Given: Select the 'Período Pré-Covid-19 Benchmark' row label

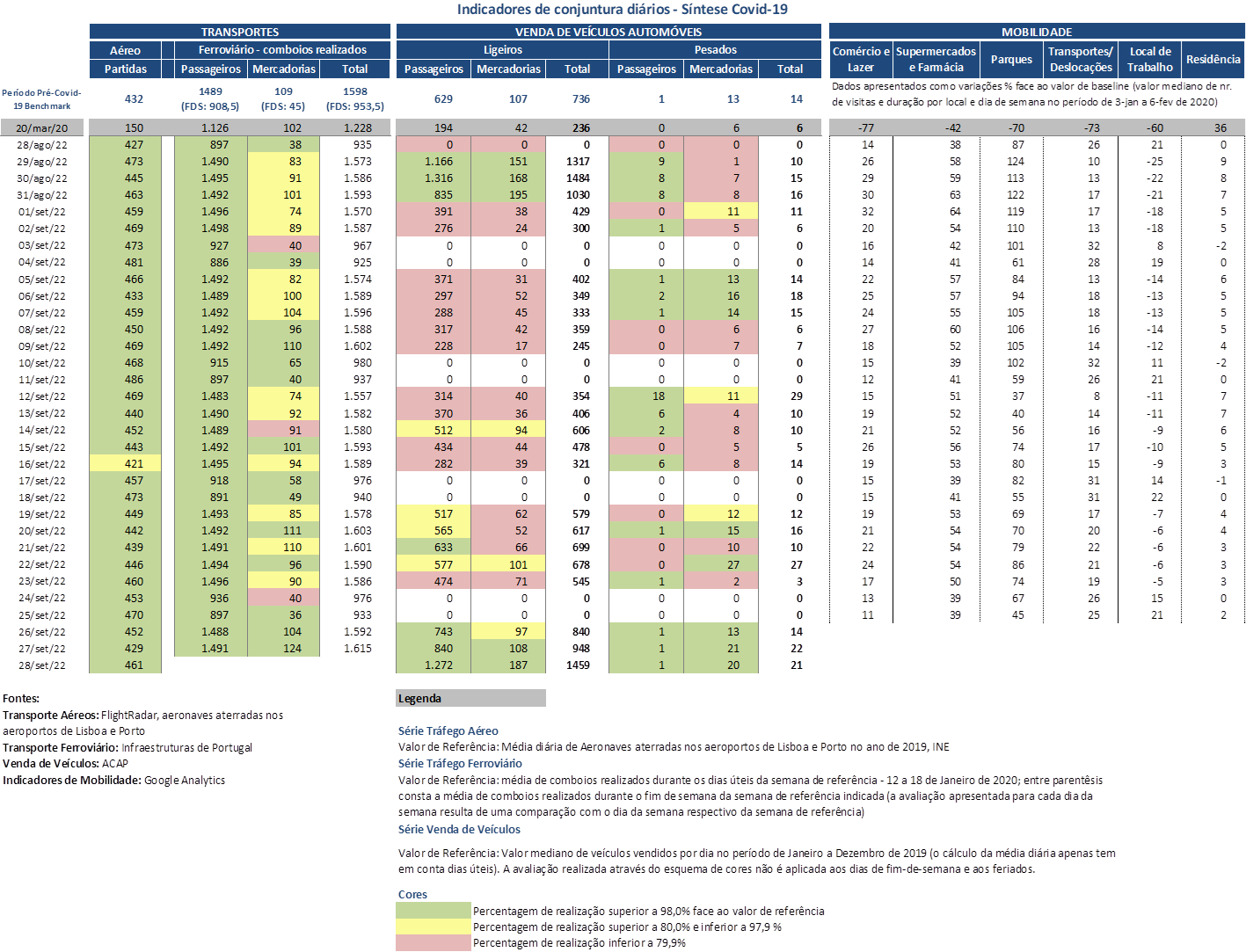Looking at the screenshot, I should point(41,99).
